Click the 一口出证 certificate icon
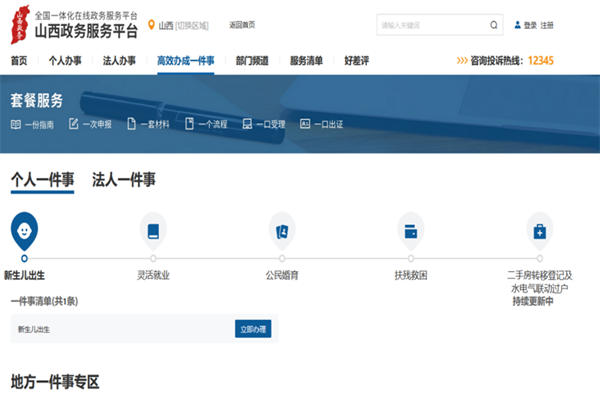Viewport: 600px width, 395px height. 305,124
